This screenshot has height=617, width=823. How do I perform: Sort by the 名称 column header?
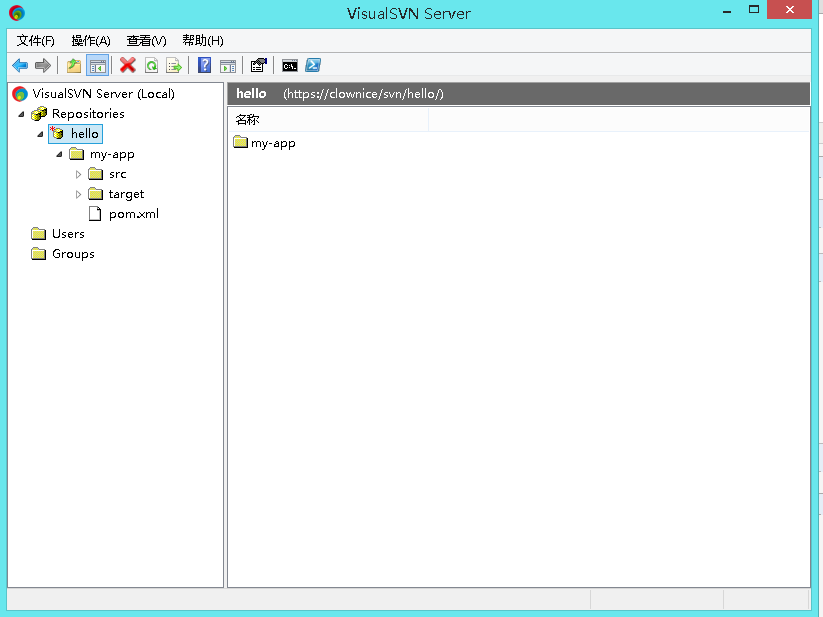246,119
